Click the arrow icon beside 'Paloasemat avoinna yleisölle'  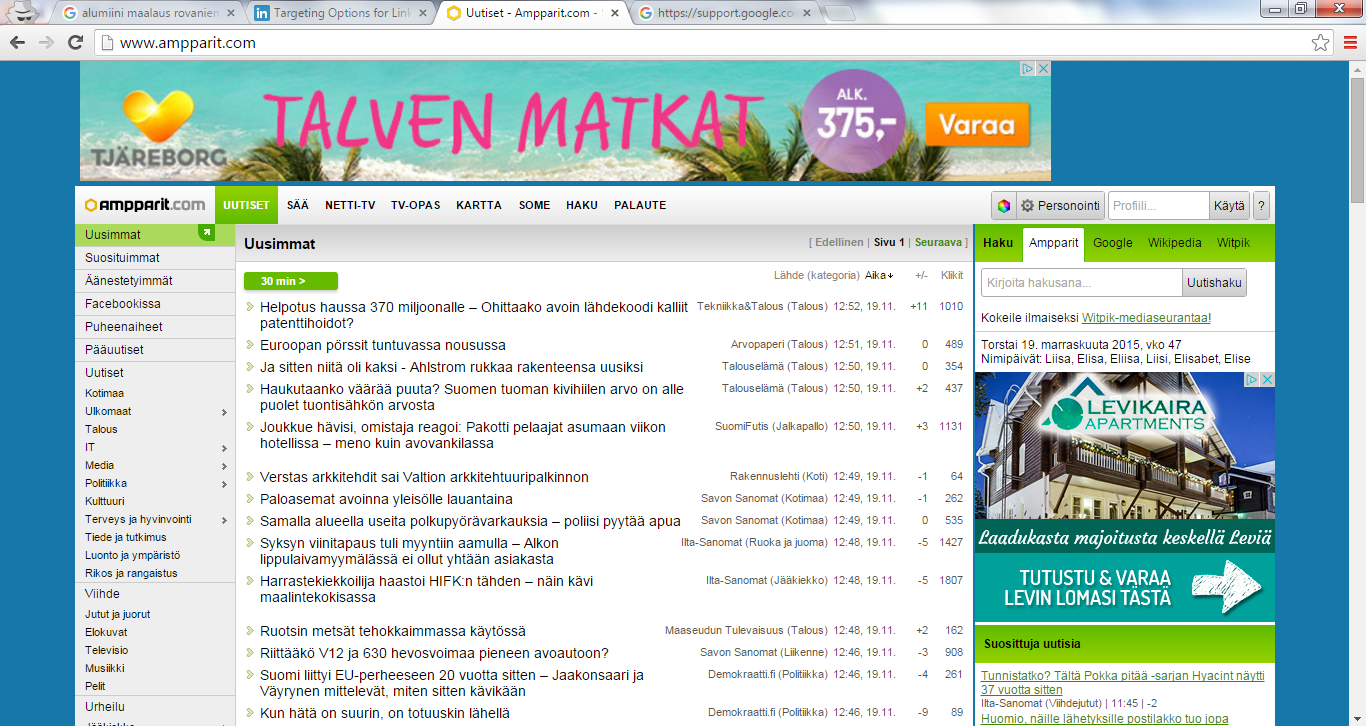coord(250,499)
